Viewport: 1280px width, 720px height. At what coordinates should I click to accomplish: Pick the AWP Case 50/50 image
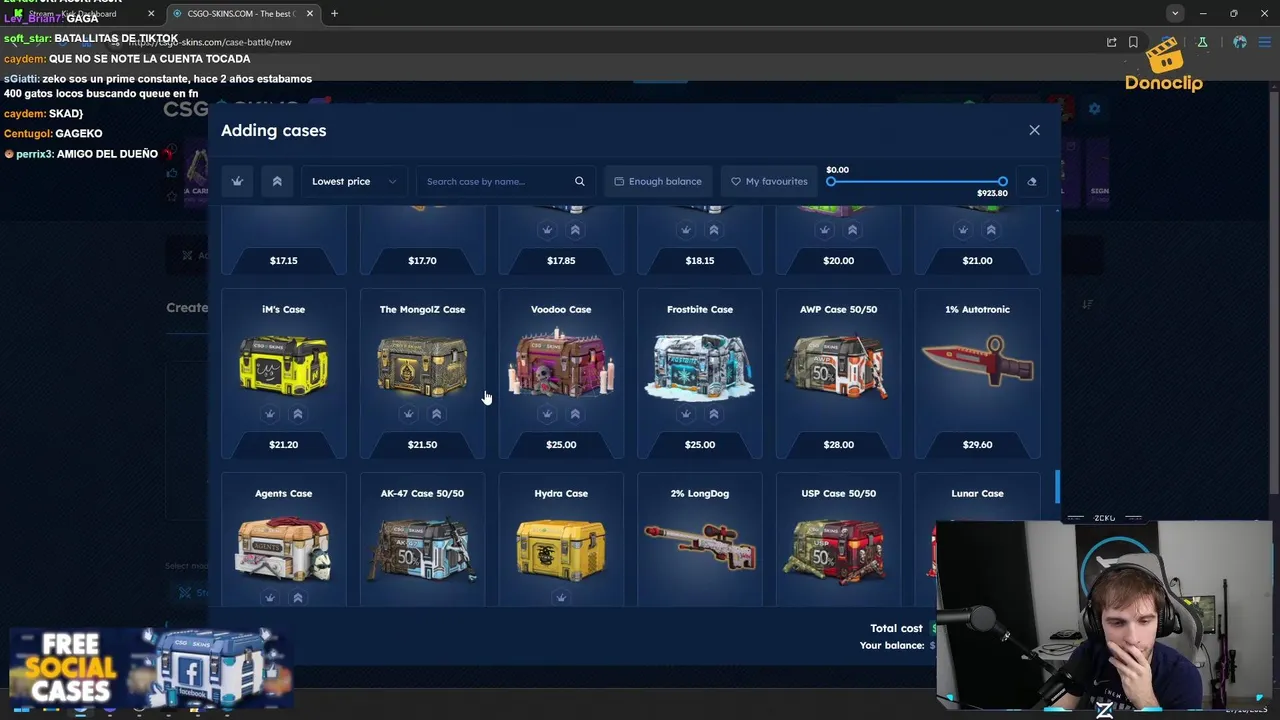(x=838, y=364)
